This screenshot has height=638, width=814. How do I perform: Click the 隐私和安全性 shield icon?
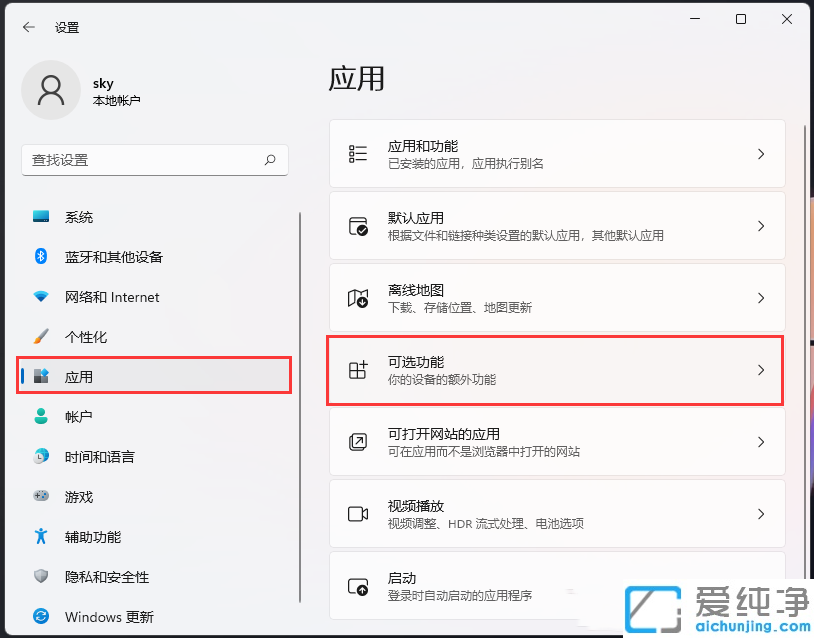[40, 577]
